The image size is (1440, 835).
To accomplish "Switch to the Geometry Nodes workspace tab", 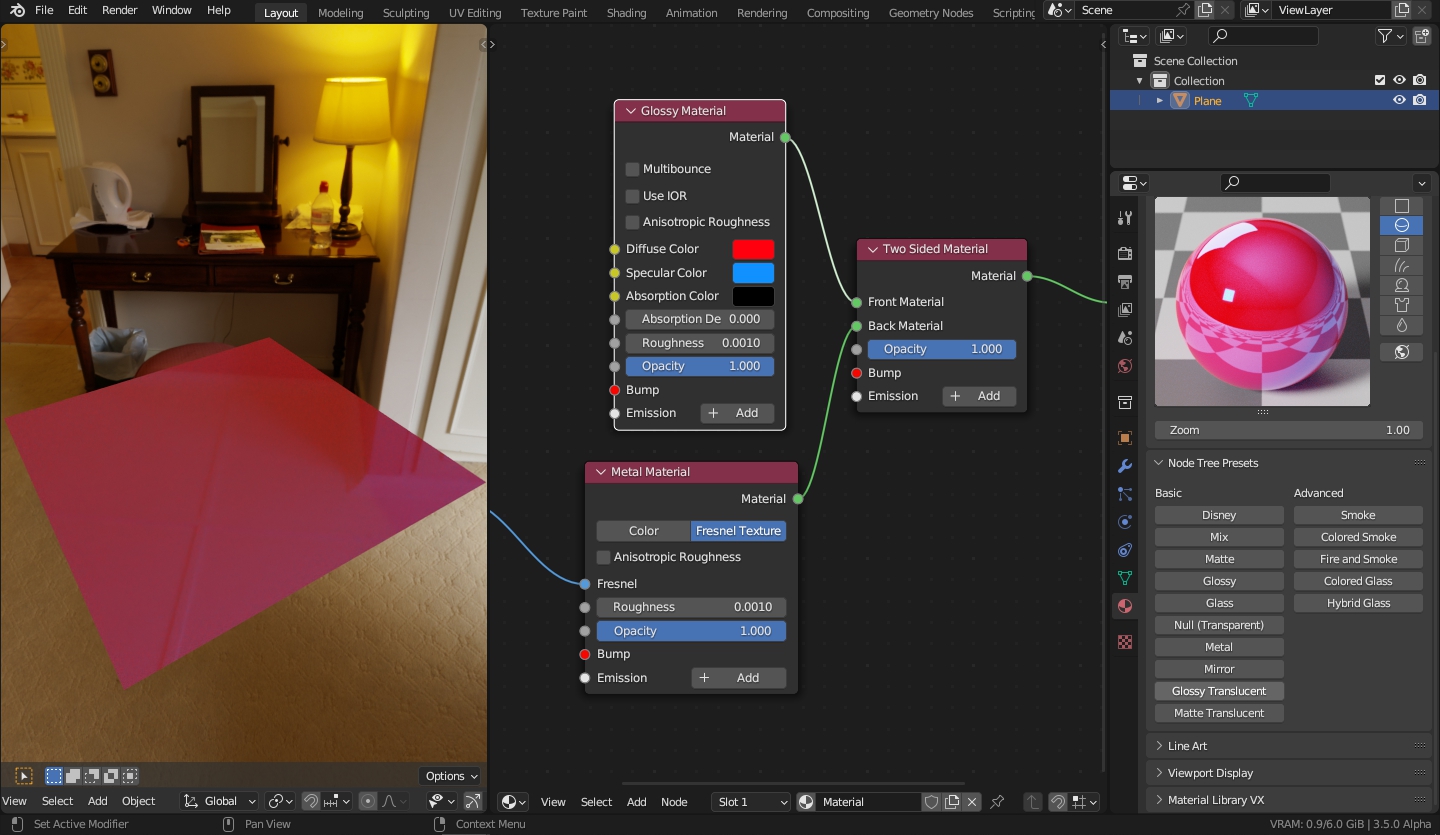I will (931, 13).
